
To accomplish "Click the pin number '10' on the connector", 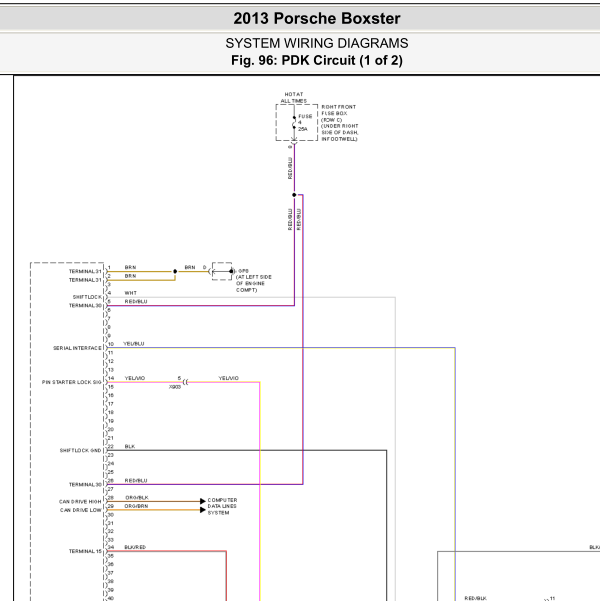I will [x=110, y=344].
